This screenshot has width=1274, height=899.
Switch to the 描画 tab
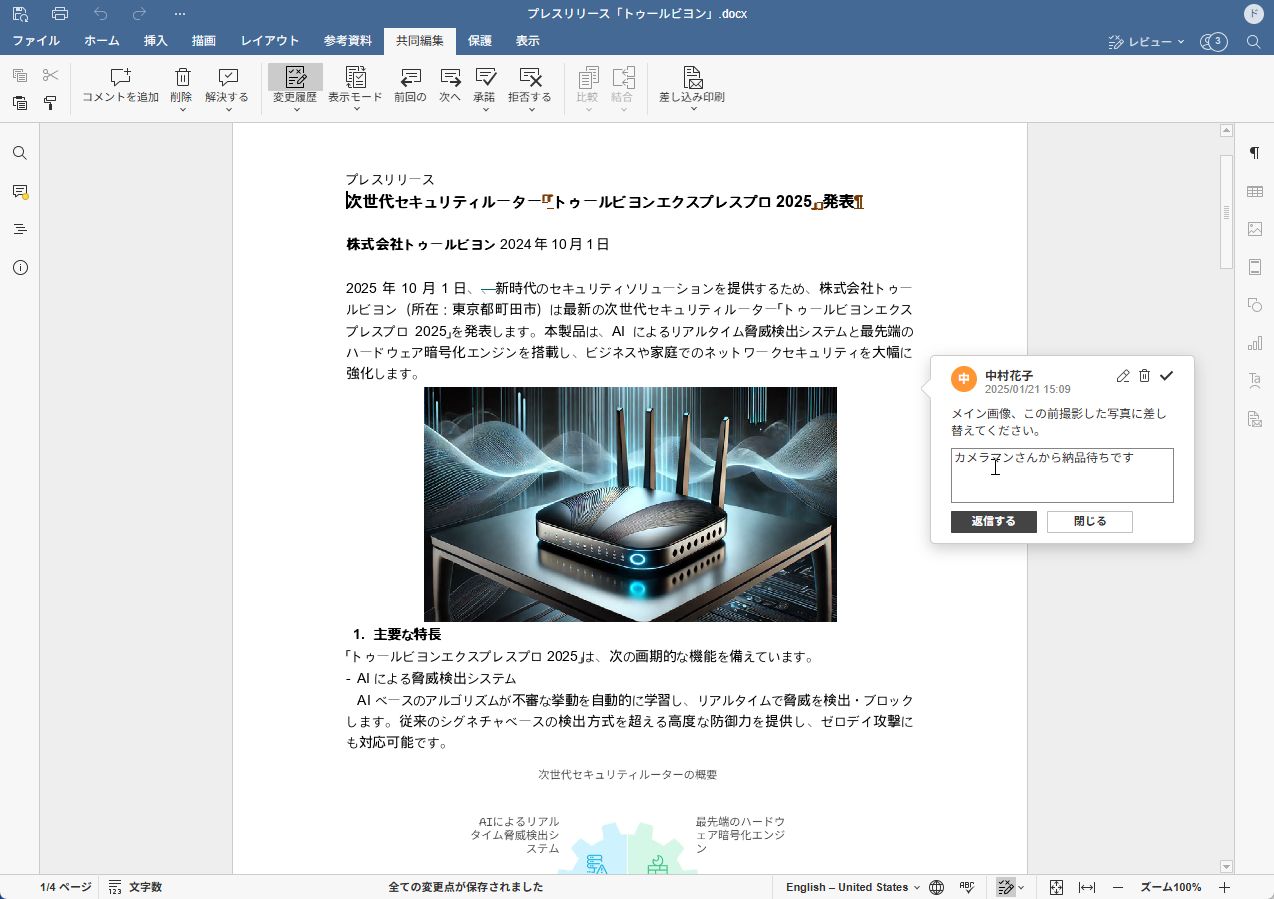(204, 41)
